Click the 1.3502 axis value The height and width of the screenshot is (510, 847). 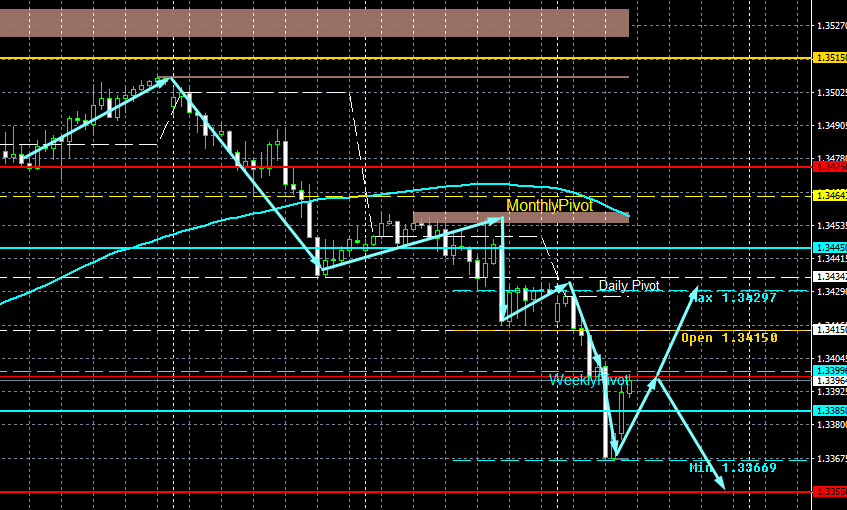pos(831,93)
